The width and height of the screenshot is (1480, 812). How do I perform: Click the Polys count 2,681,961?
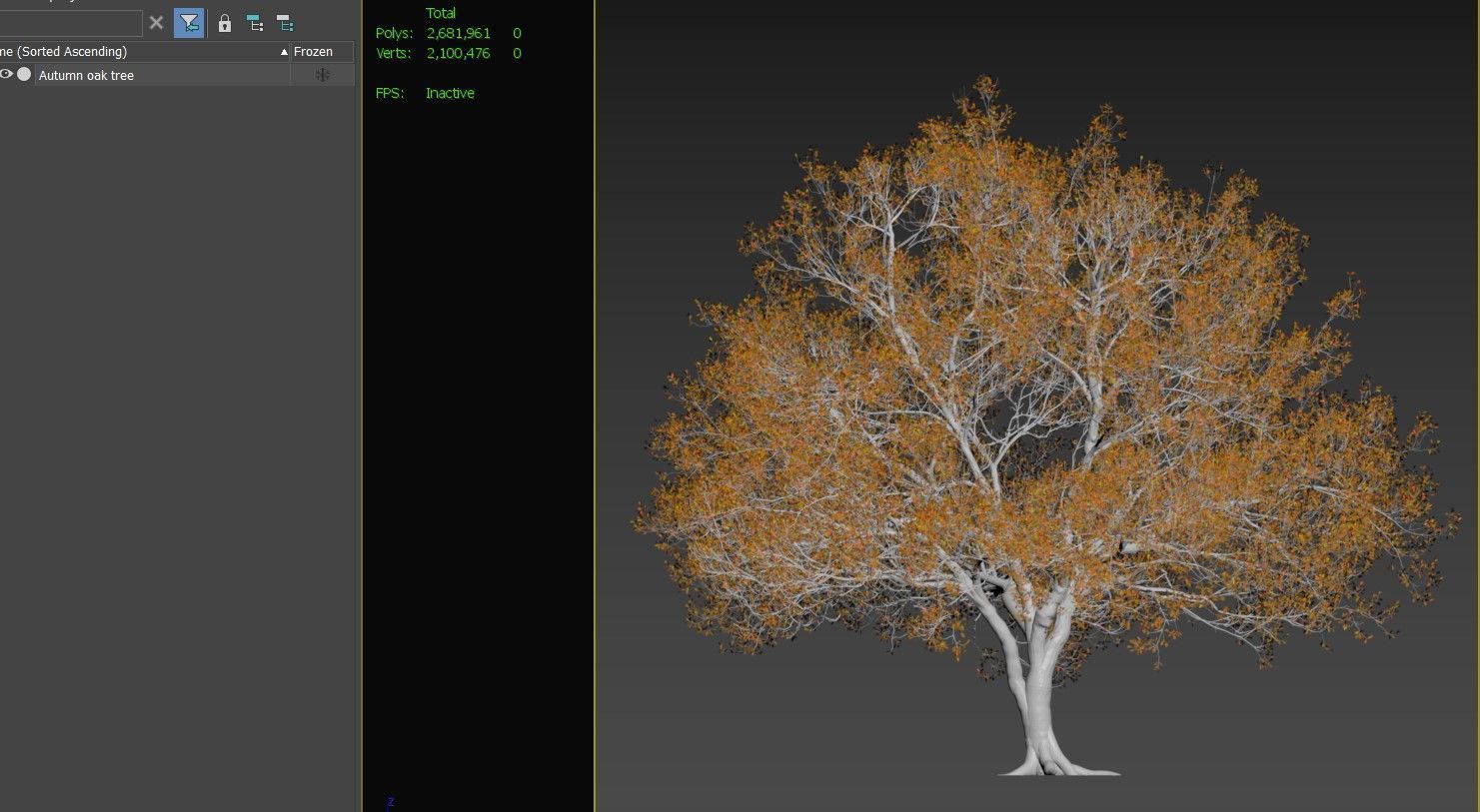[459, 33]
